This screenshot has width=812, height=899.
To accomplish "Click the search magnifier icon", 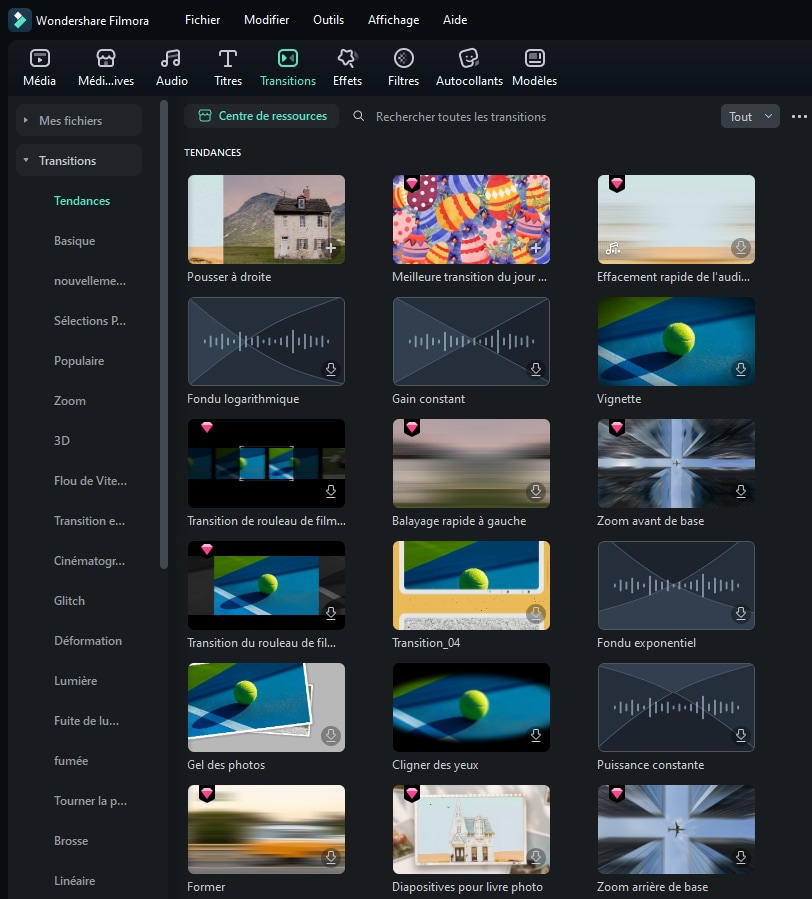I will click(358, 116).
